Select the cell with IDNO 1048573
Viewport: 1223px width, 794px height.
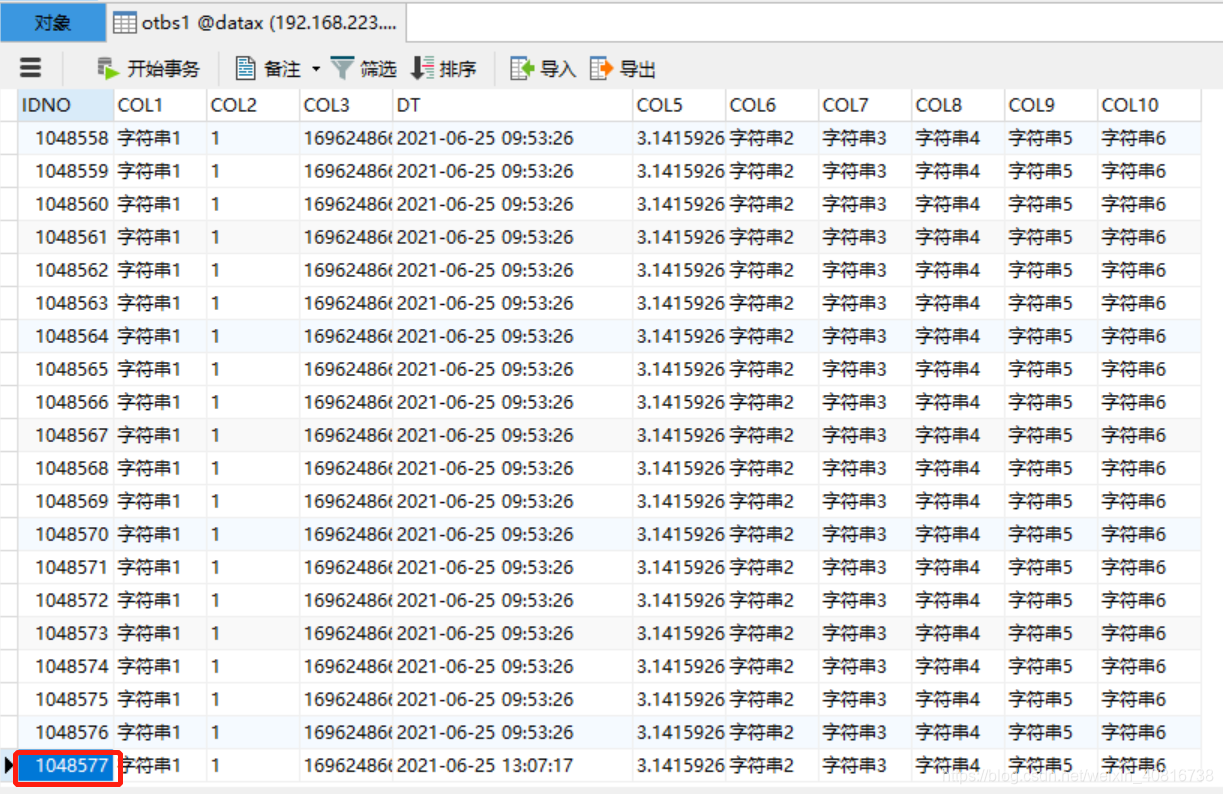66,633
